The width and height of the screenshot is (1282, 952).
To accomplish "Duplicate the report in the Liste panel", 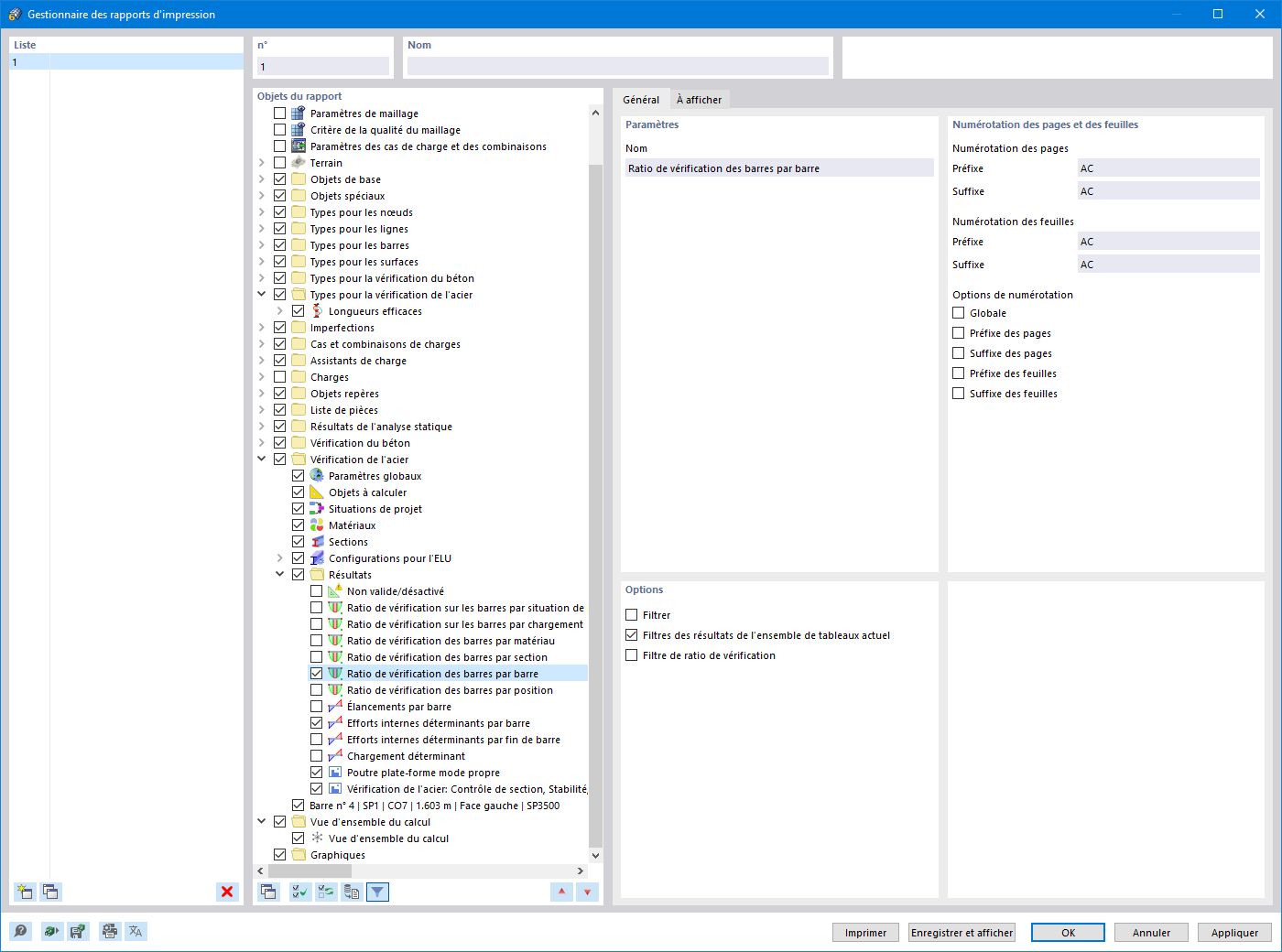I will 50,892.
